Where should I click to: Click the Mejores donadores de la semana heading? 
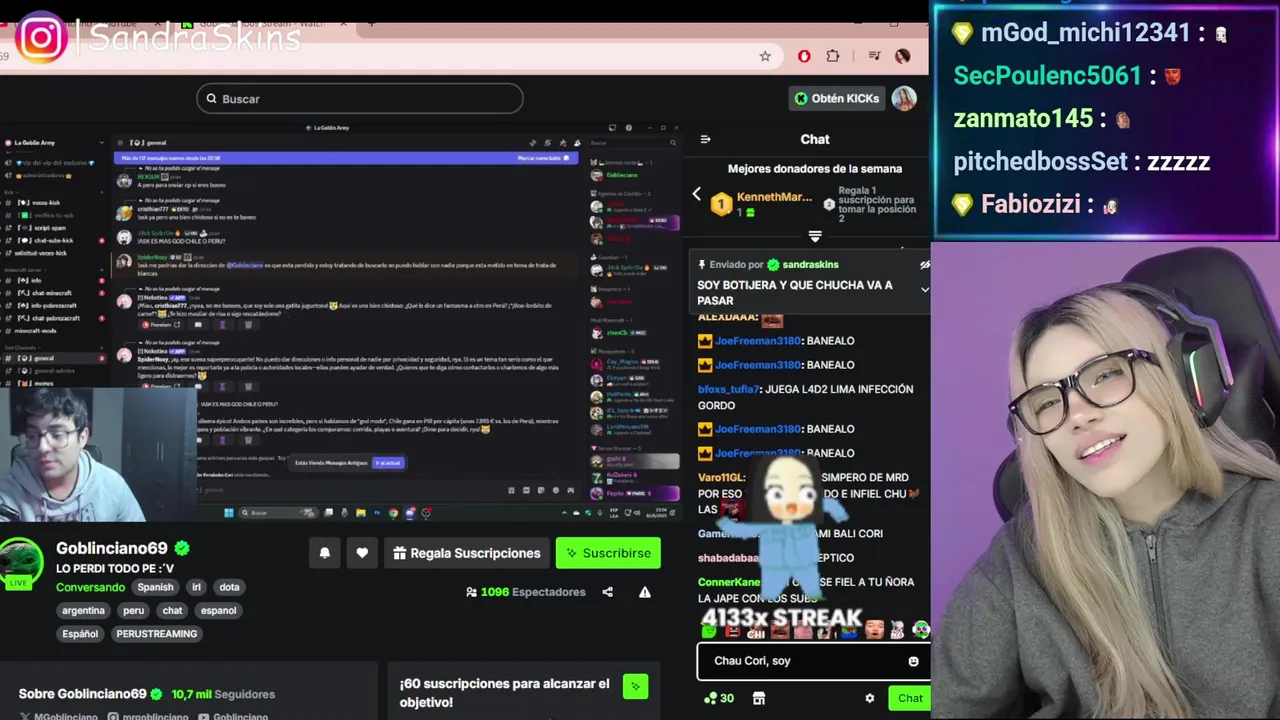point(815,169)
